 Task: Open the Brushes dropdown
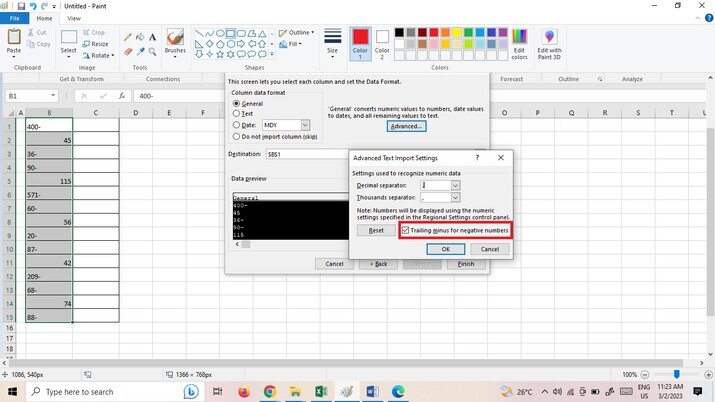point(175,57)
